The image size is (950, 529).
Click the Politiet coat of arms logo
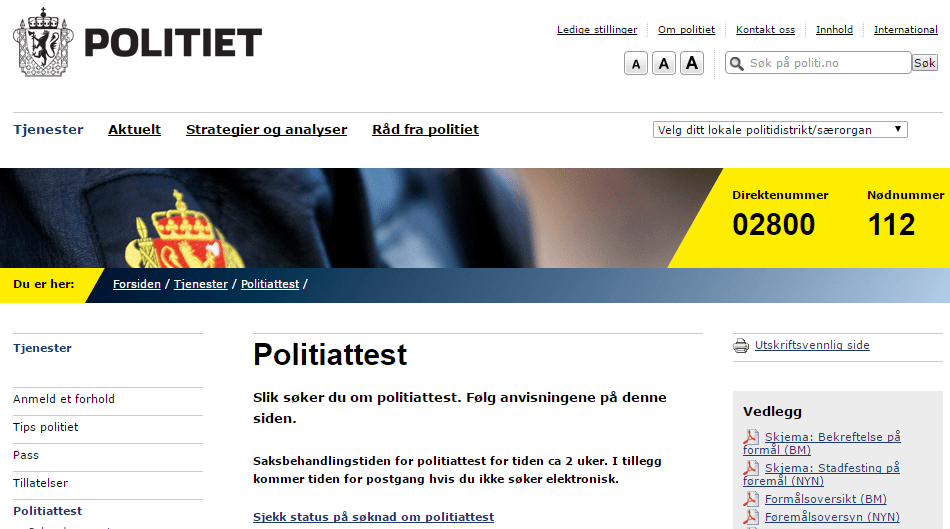click(43, 42)
